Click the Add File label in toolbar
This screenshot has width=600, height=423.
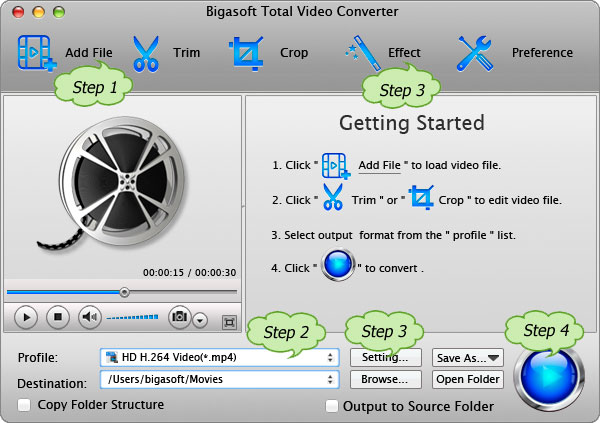click(89, 52)
